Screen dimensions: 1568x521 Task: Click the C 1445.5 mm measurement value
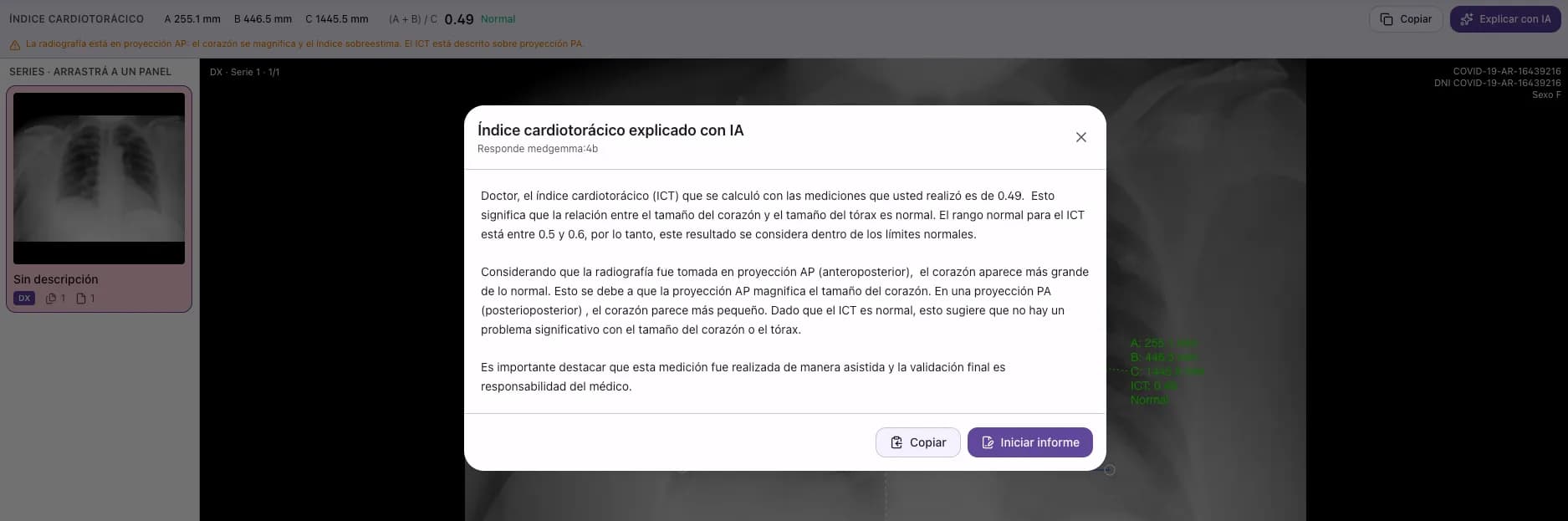pos(336,19)
